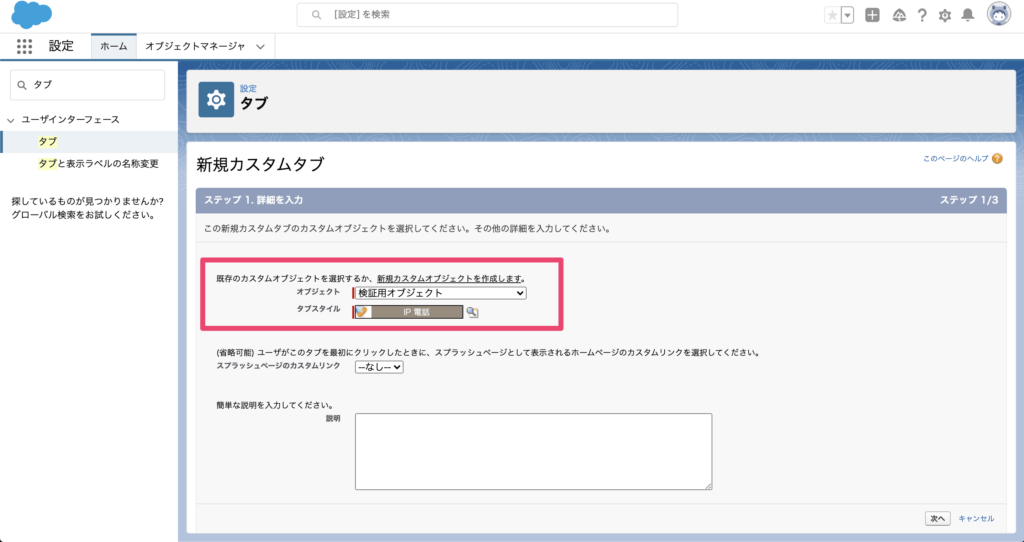Open the notifications bell
This screenshot has width=1024, height=542.
coord(967,15)
